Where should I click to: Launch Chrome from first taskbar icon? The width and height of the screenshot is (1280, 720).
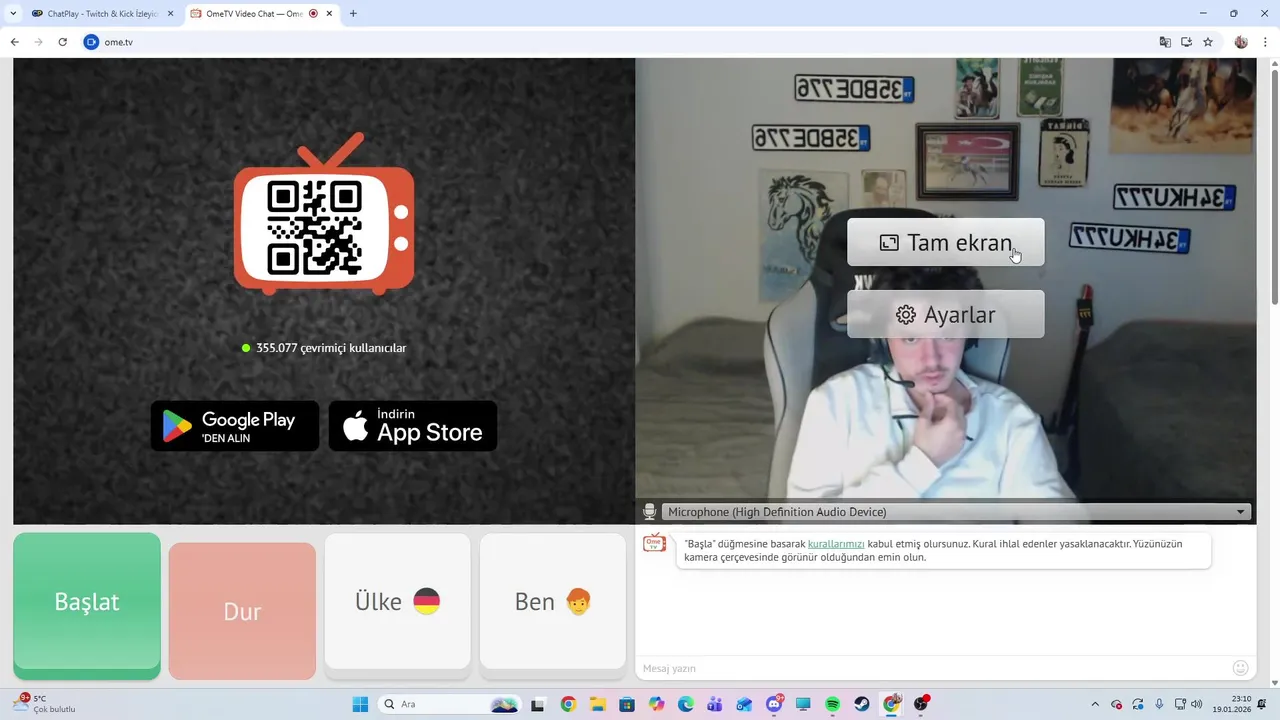coord(568,704)
